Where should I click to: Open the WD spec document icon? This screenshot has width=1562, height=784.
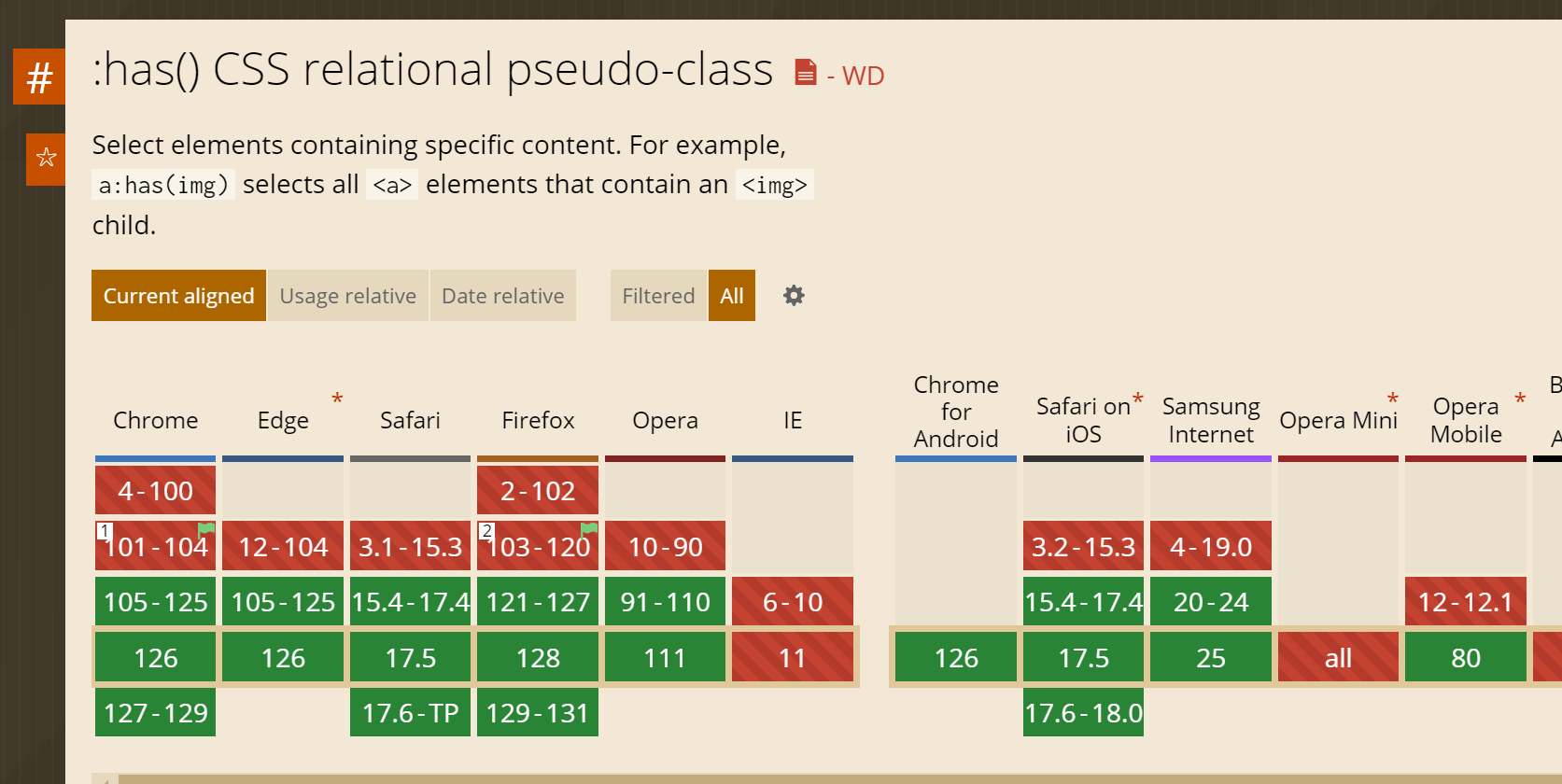[805, 73]
